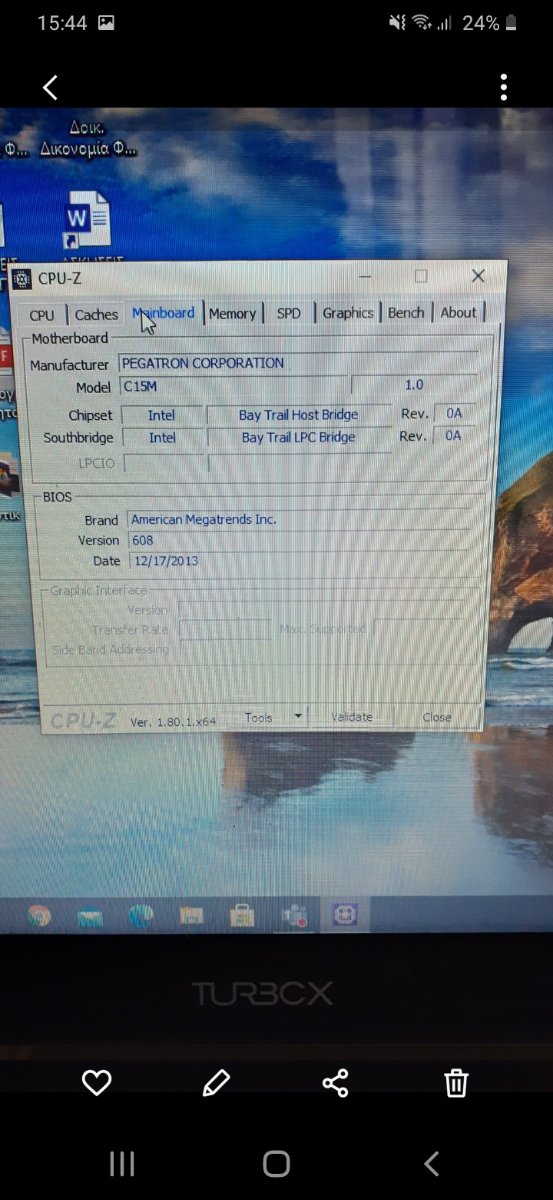This screenshot has height=1200, width=553.
Task: Open the Memory tab
Action: (233, 313)
